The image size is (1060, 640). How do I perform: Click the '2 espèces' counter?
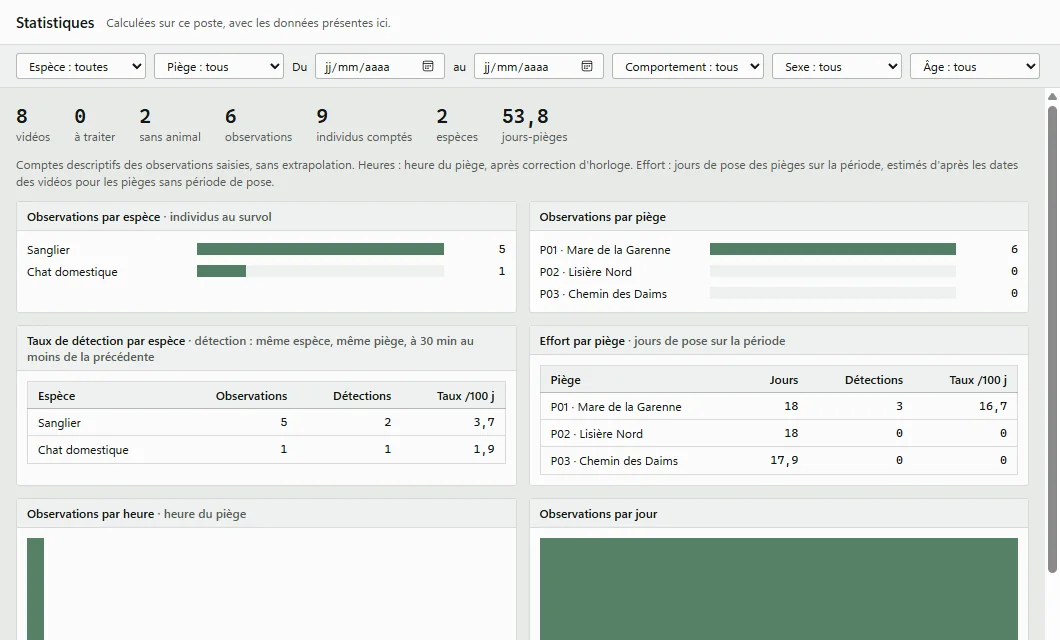[x=457, y=126]
